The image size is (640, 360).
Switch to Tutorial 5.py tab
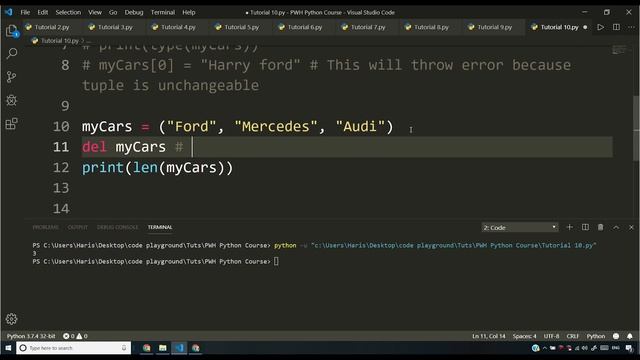[242, 27]
